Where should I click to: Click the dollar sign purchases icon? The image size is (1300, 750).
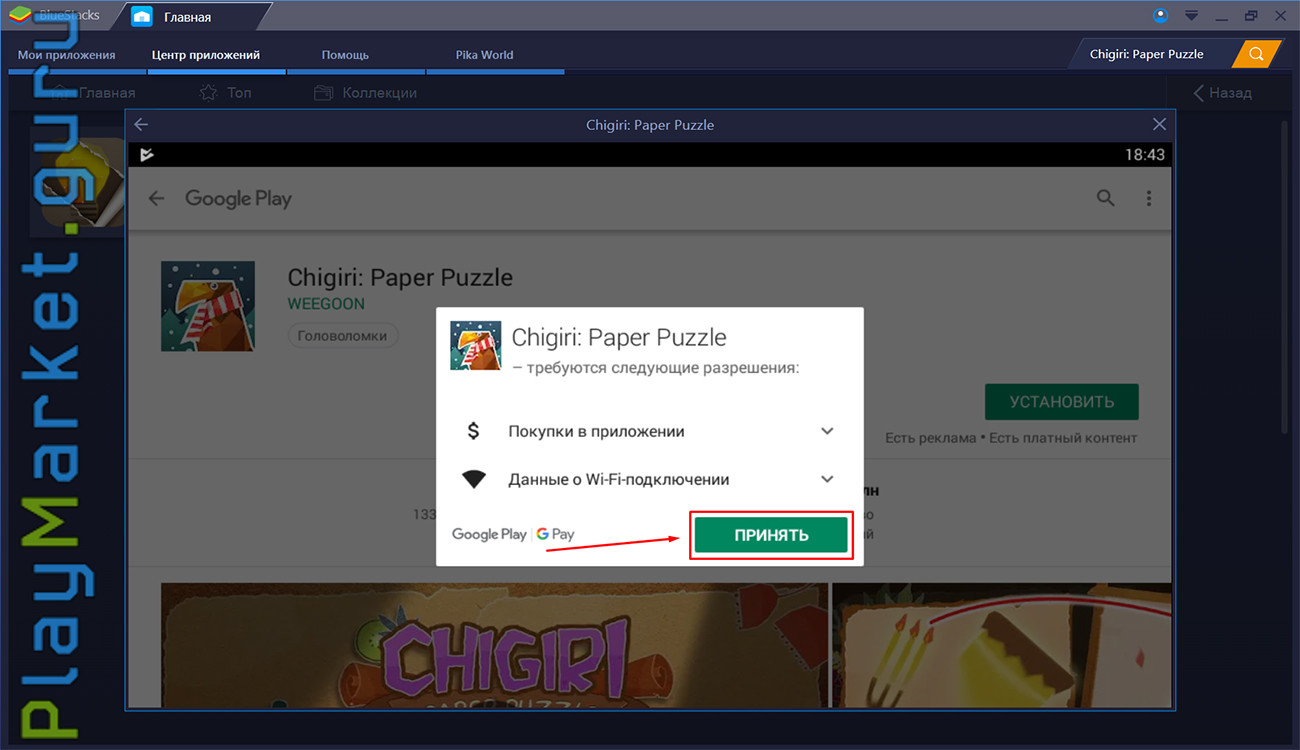coord(474,431)
